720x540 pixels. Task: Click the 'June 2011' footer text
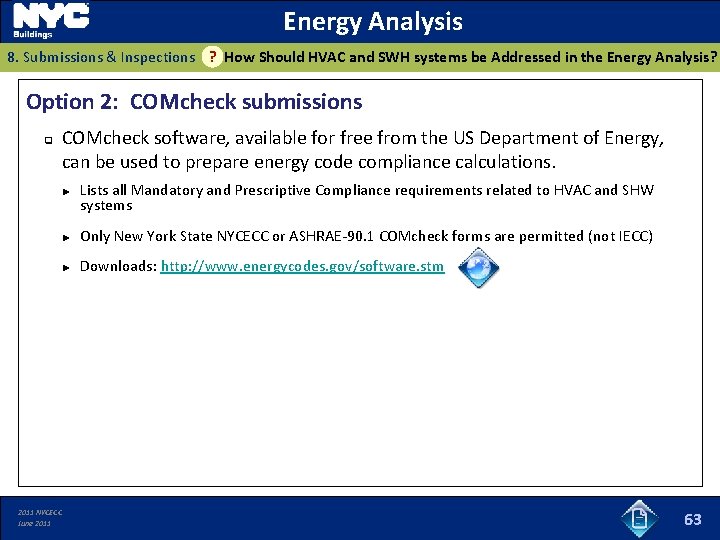pyautogui.click(x=34, y=523)
